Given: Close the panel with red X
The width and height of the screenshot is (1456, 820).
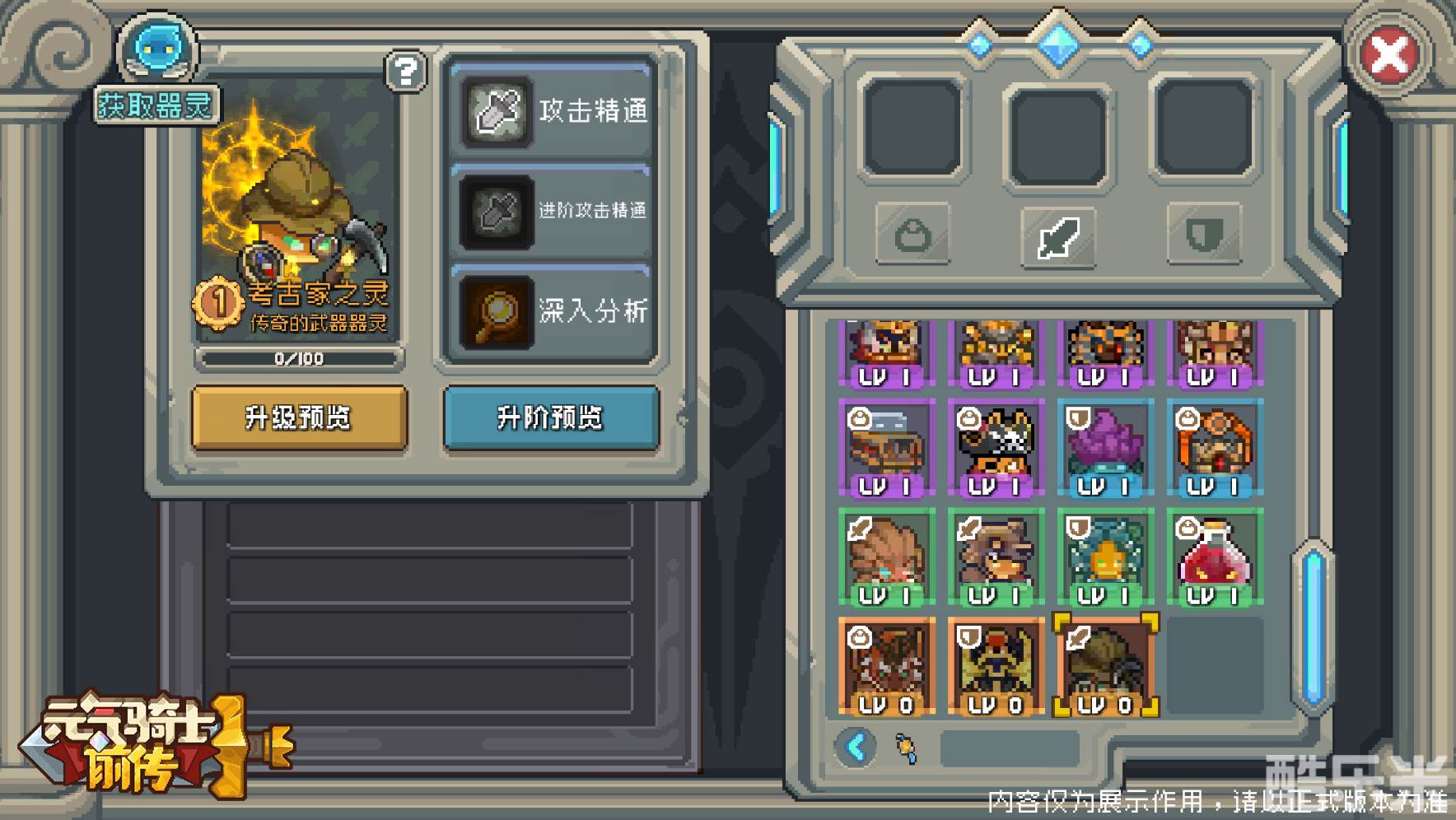Looking at the screenshot, I should coord(1388,56).
